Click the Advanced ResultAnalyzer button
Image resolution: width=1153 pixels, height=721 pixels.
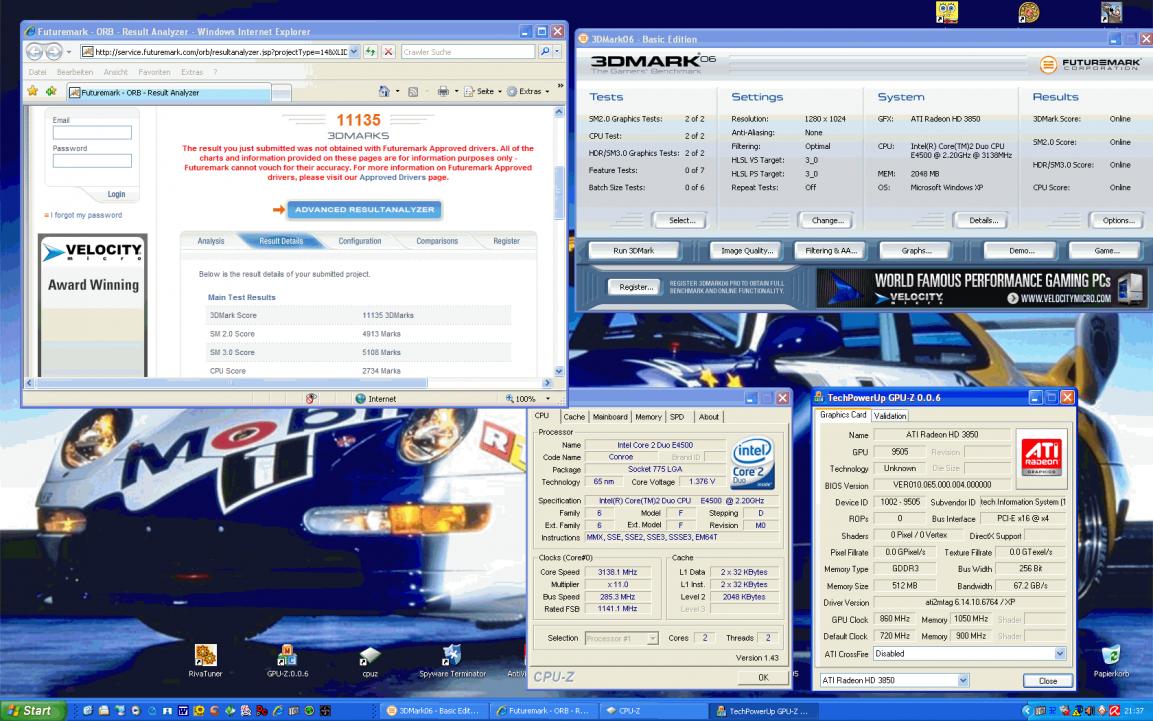click(364, 209)
